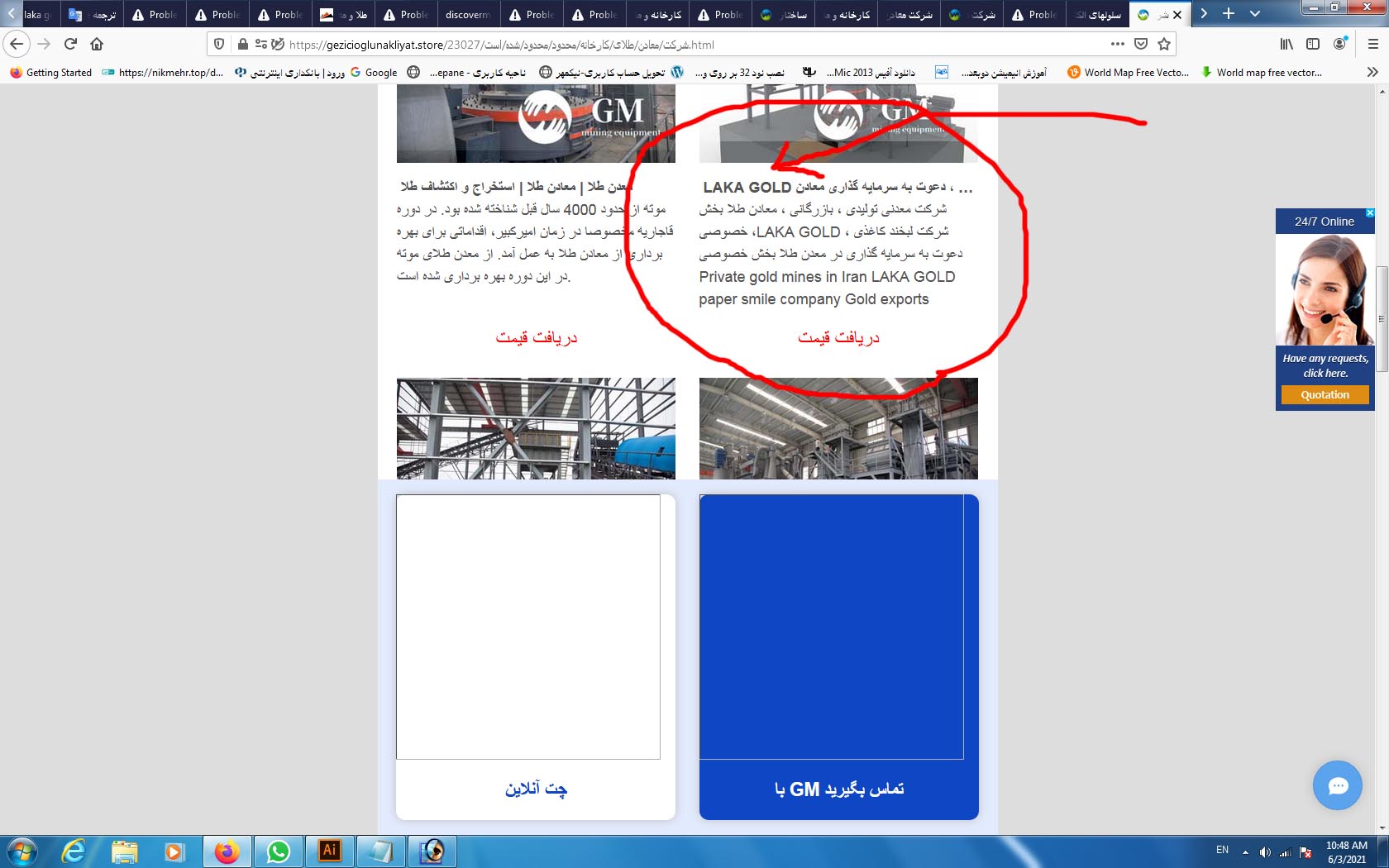
Task: Open Windows Explorer from taskbar
Action: (124, 851)
